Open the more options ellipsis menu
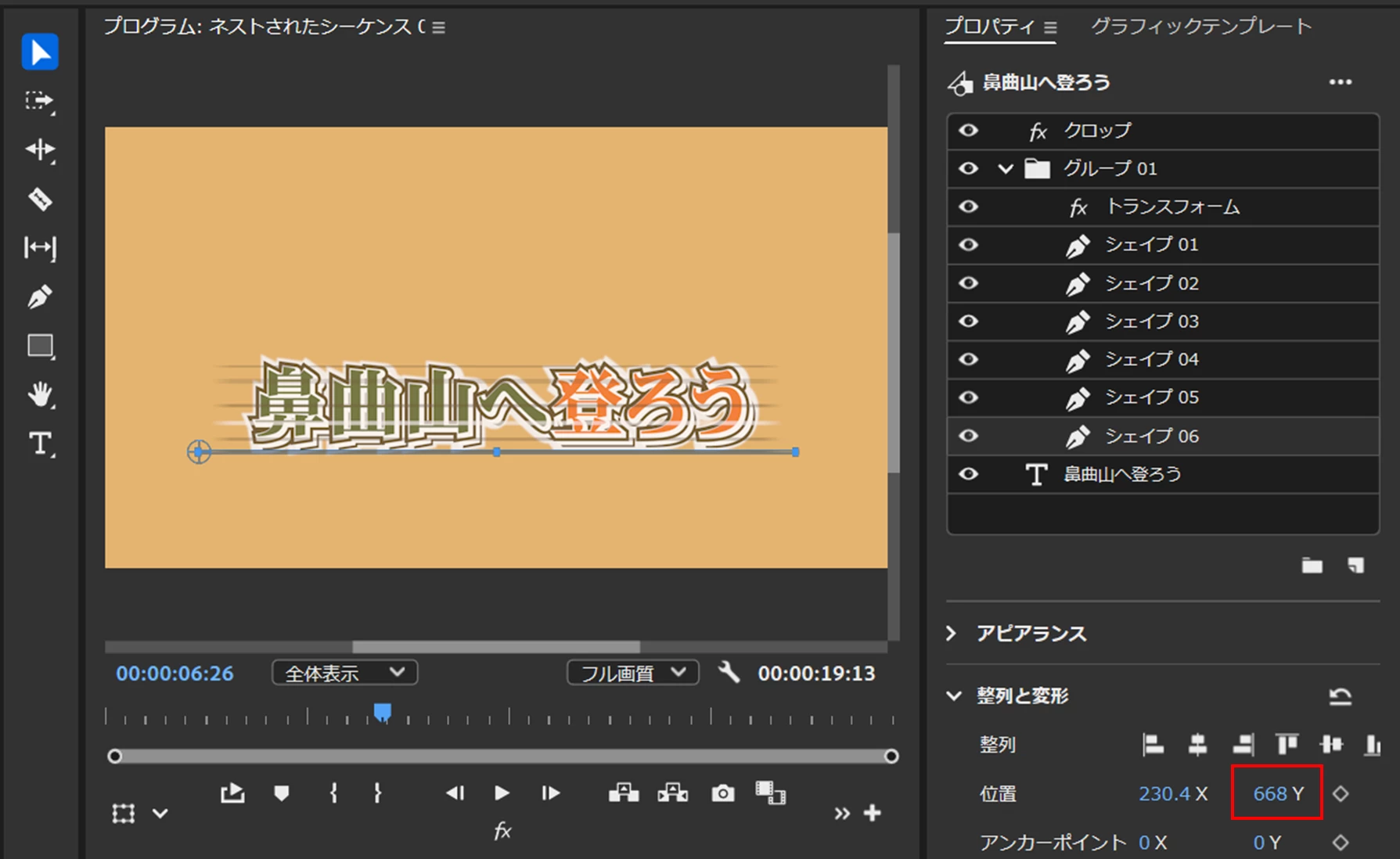This screenshot has height=859, width=1400. pyautogui.click(x=1341, y=82)
